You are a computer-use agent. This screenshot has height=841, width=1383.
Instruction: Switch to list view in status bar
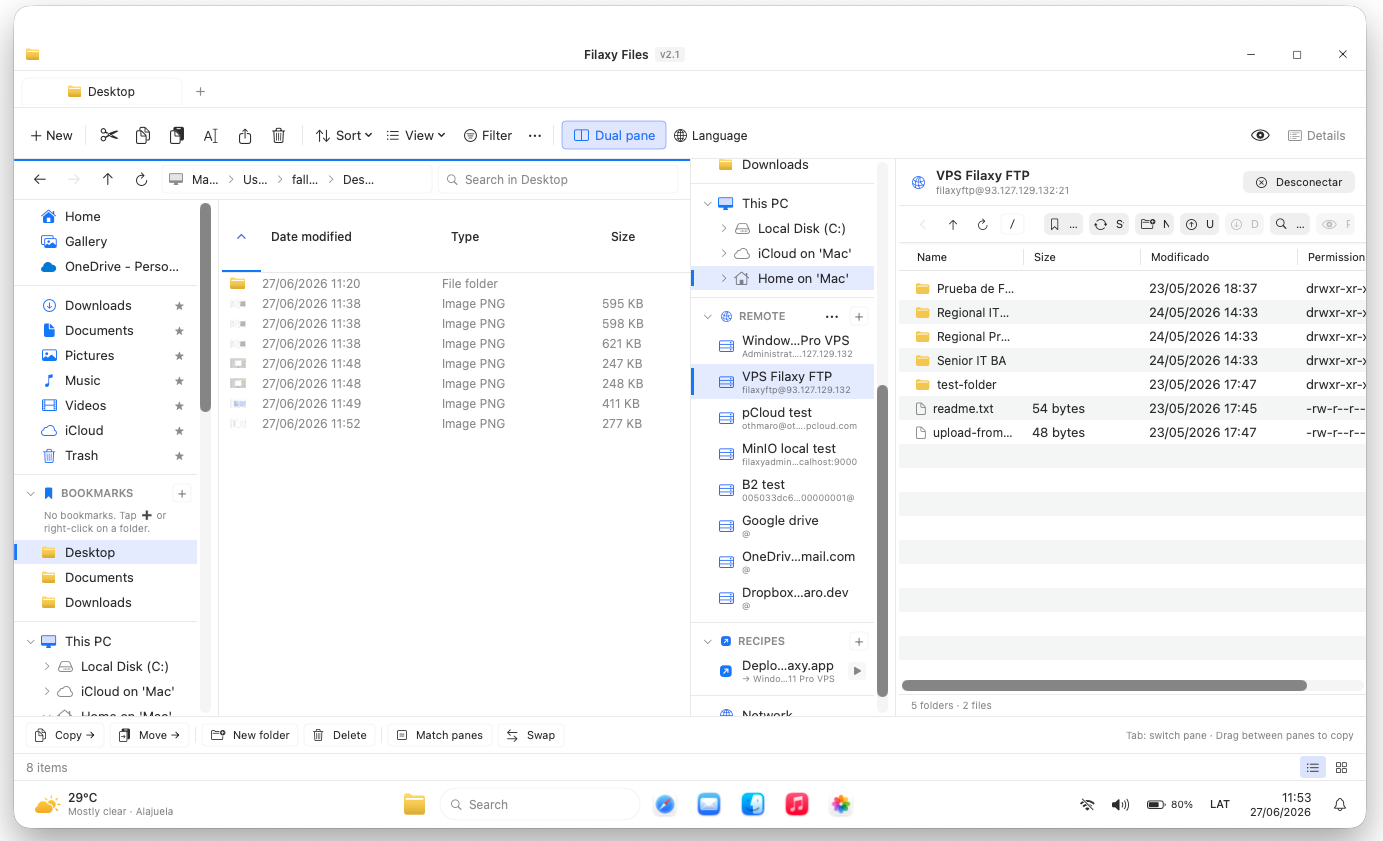[1313, 768]
